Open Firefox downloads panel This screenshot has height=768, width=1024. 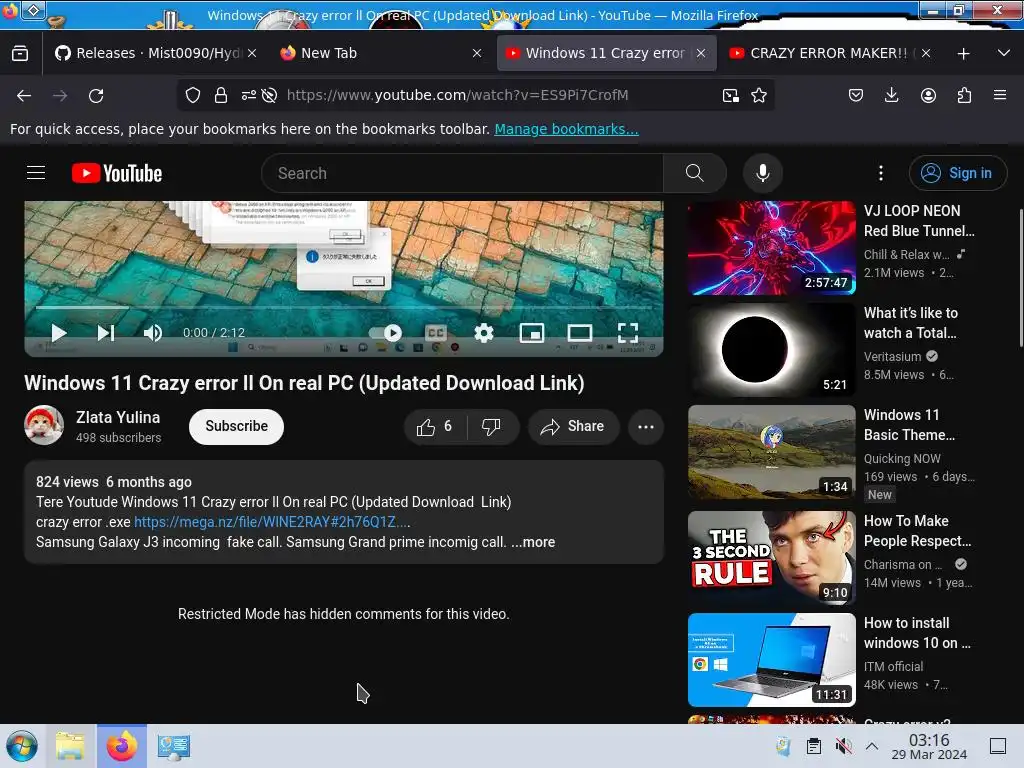pyautogui.click(x=891, y=96)
